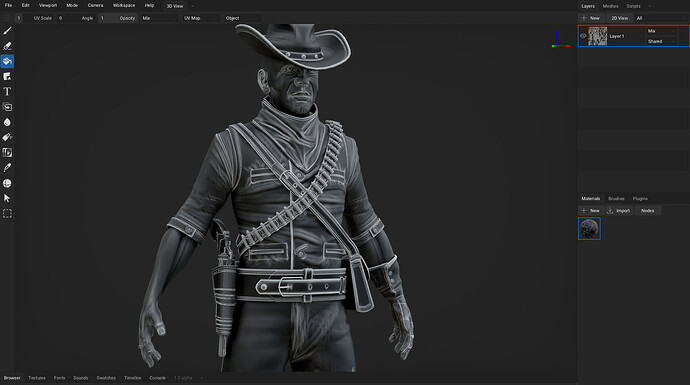
Task: Open the Help menu
Action: point(149,5)
